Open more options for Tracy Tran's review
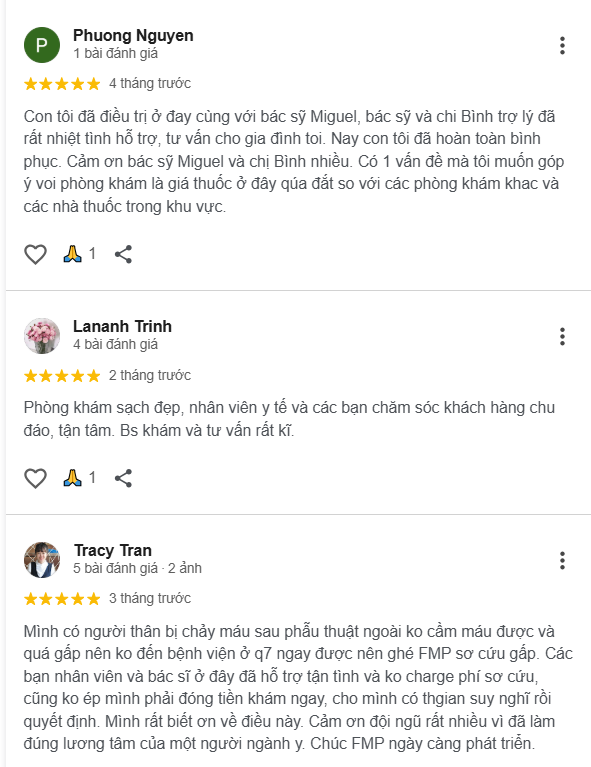 point(562,561)
